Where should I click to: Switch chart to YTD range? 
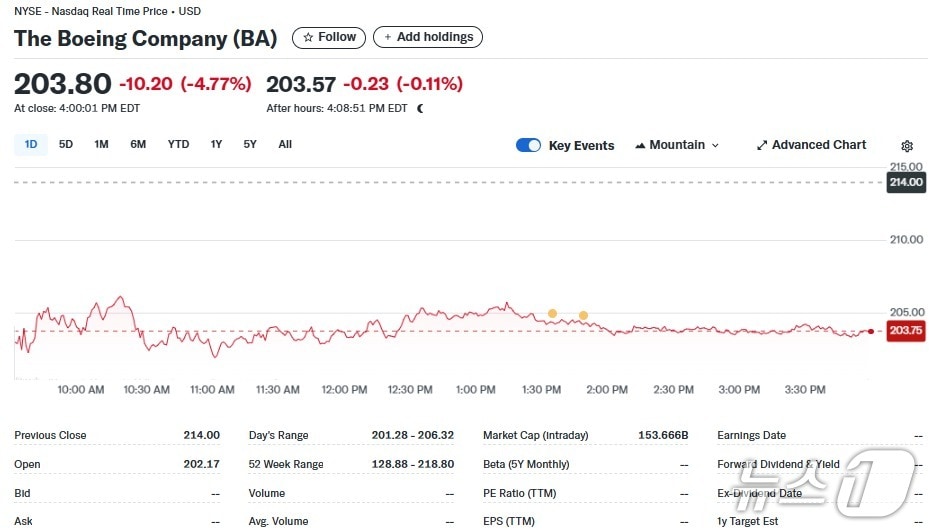[x=178, y=144]
